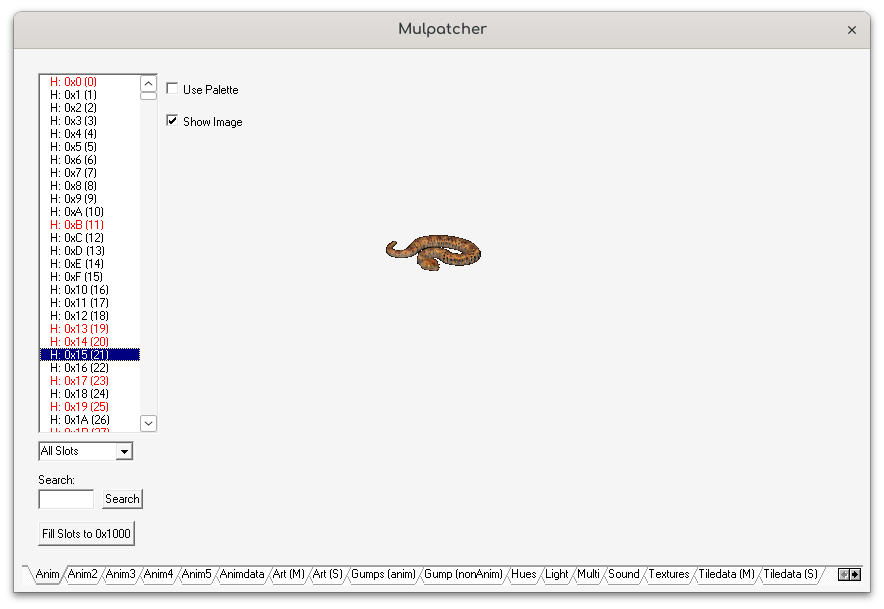Image resolution: width=884 pixels, height=609 pixels.
Task: Uncheck the Show Image checkbox
Action: (172, 121)
